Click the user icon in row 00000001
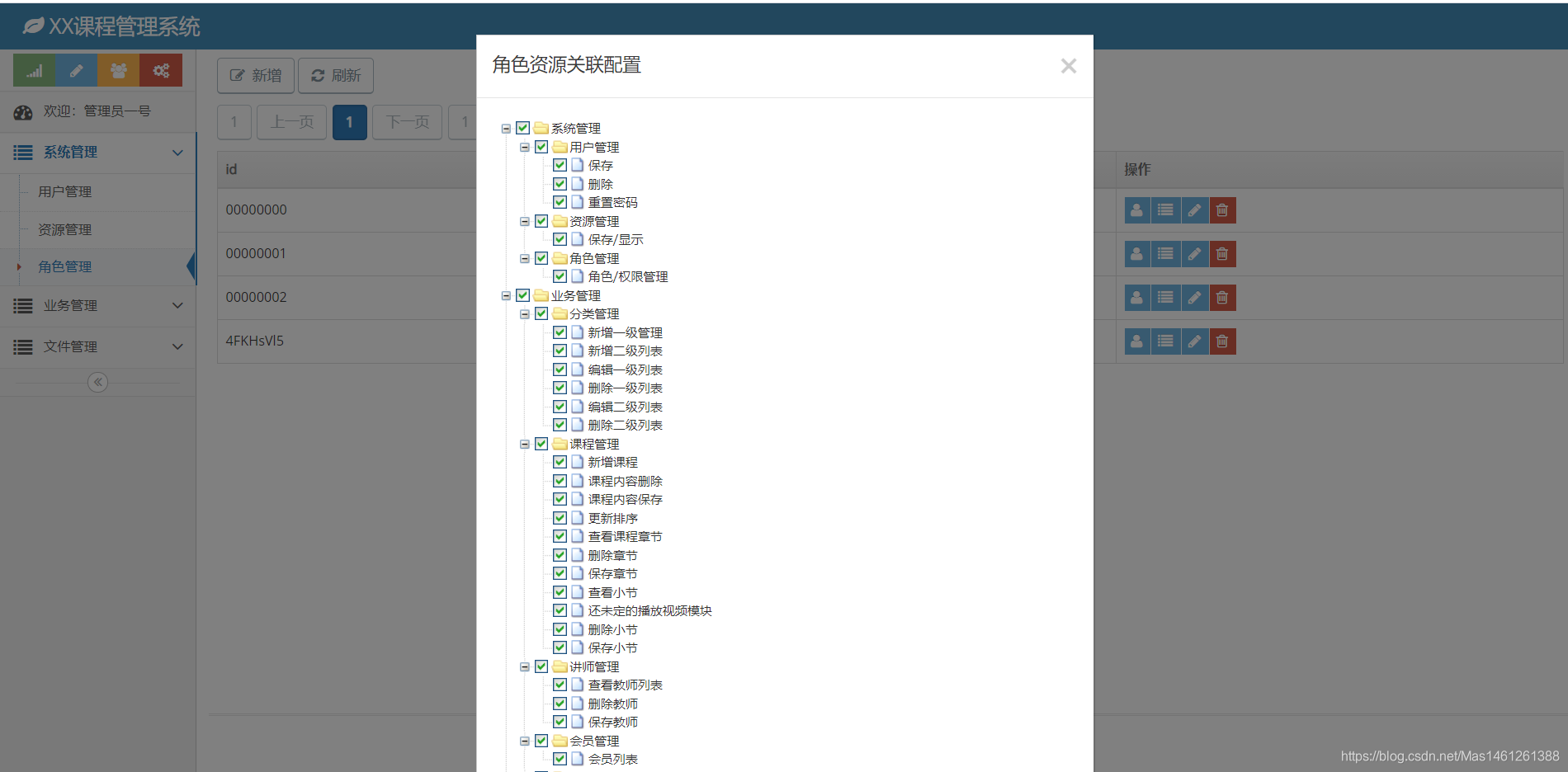The width and height of the screenshot is (1568, 772). tap(1137, 254)
